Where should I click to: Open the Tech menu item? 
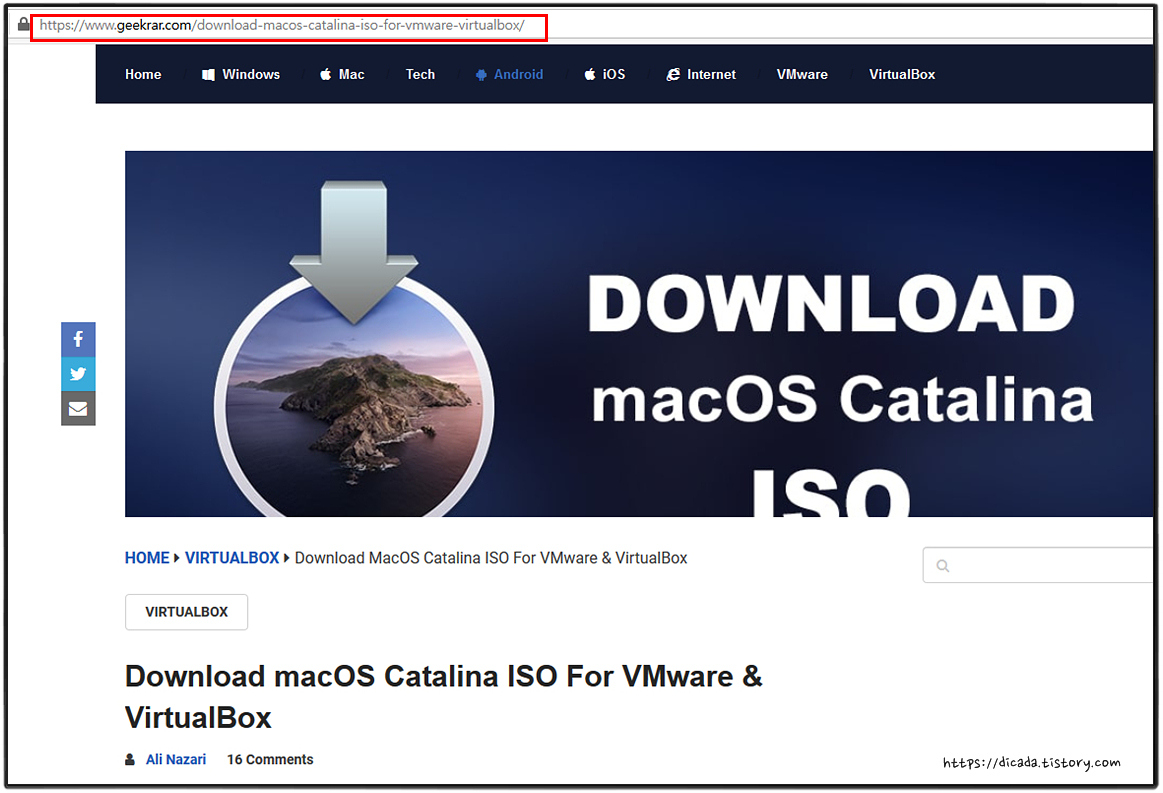420,74
